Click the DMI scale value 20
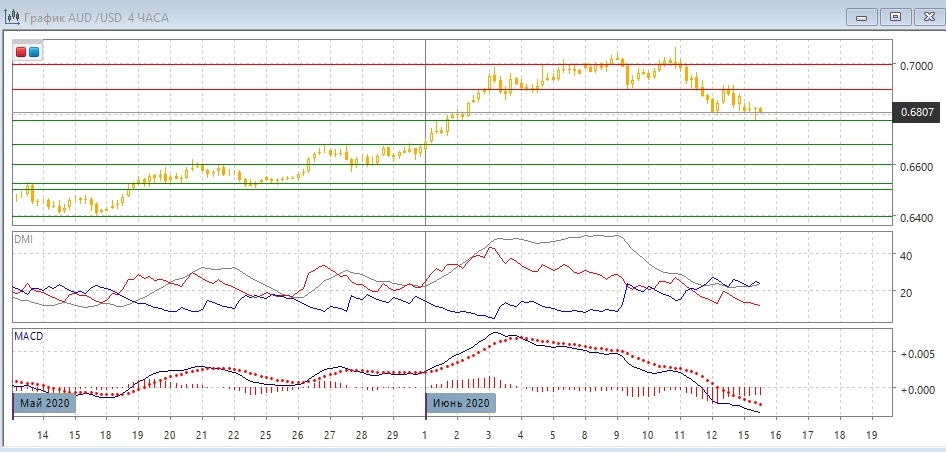Viewport: 946px width, 452px height. [x=909, y=293]
